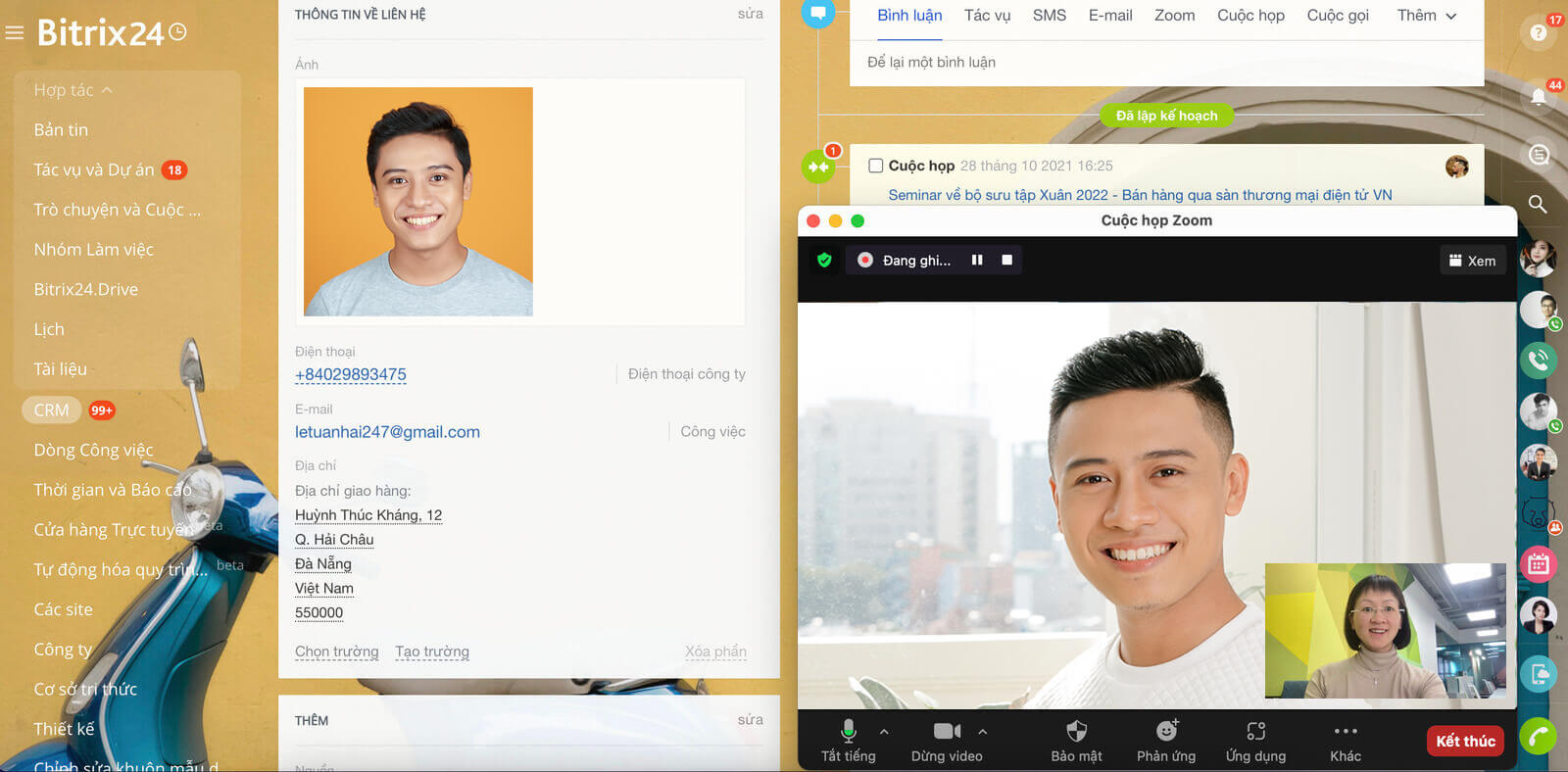Open Lịch calendar in sidebar

click(49, 330)
